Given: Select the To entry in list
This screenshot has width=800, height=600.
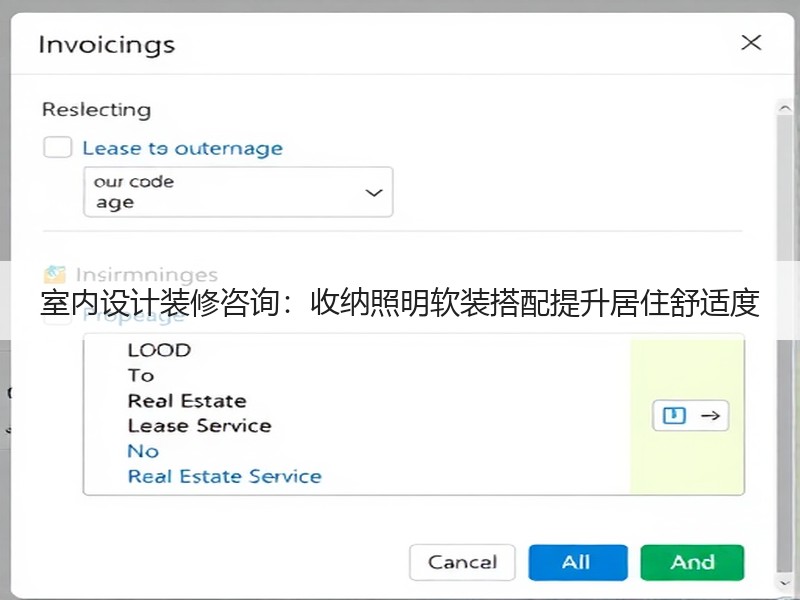Looking at the screenshot, I should pos(141,376).
